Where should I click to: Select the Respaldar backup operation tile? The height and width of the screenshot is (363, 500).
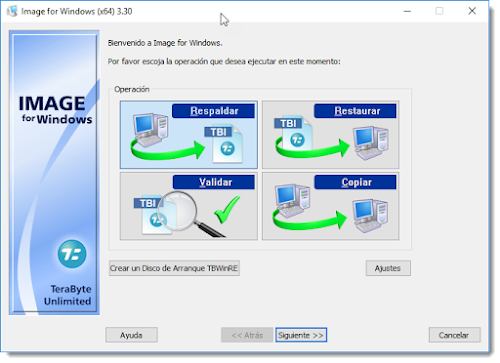pyautogui.click(x=189, y=135)
